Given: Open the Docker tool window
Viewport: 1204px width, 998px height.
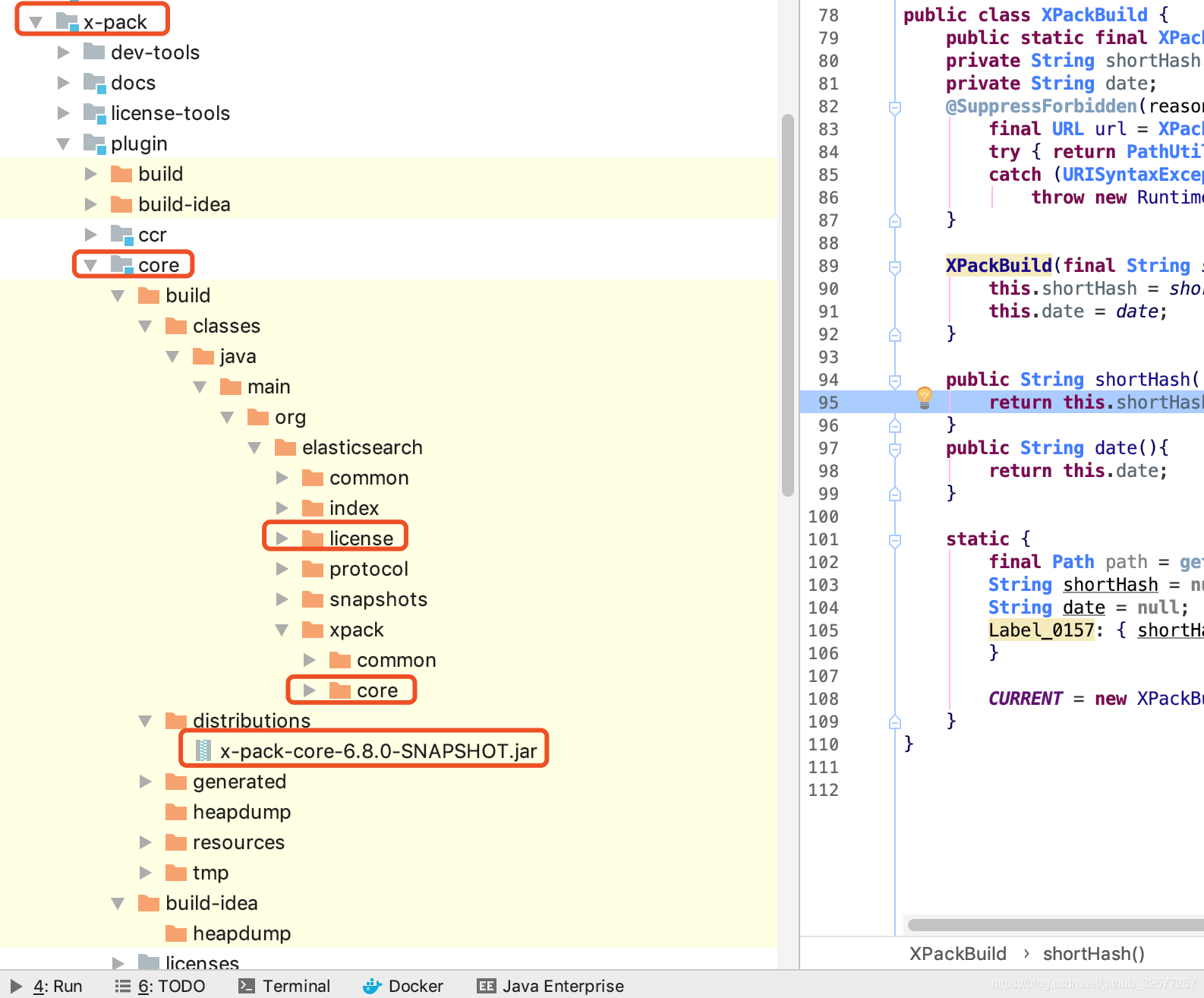Looking at the screenshot, I should point(404,986).
